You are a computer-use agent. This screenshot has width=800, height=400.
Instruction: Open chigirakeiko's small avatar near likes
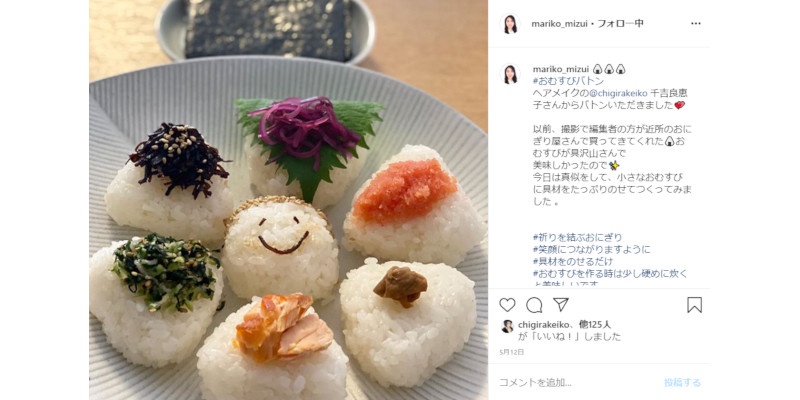point(507,326)
